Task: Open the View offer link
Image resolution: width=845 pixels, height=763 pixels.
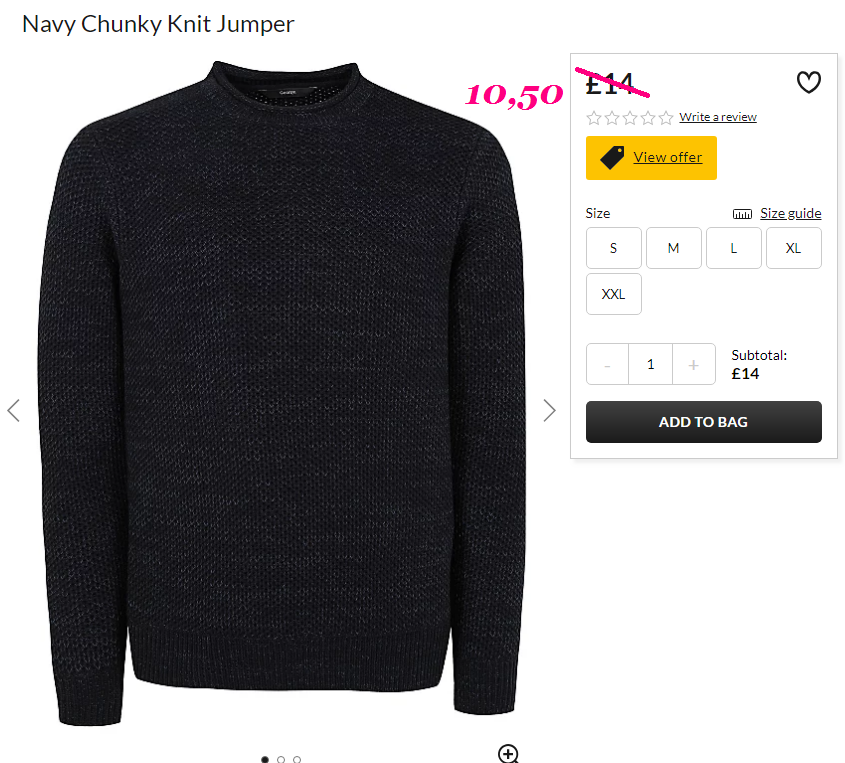Action: point(667,157)
